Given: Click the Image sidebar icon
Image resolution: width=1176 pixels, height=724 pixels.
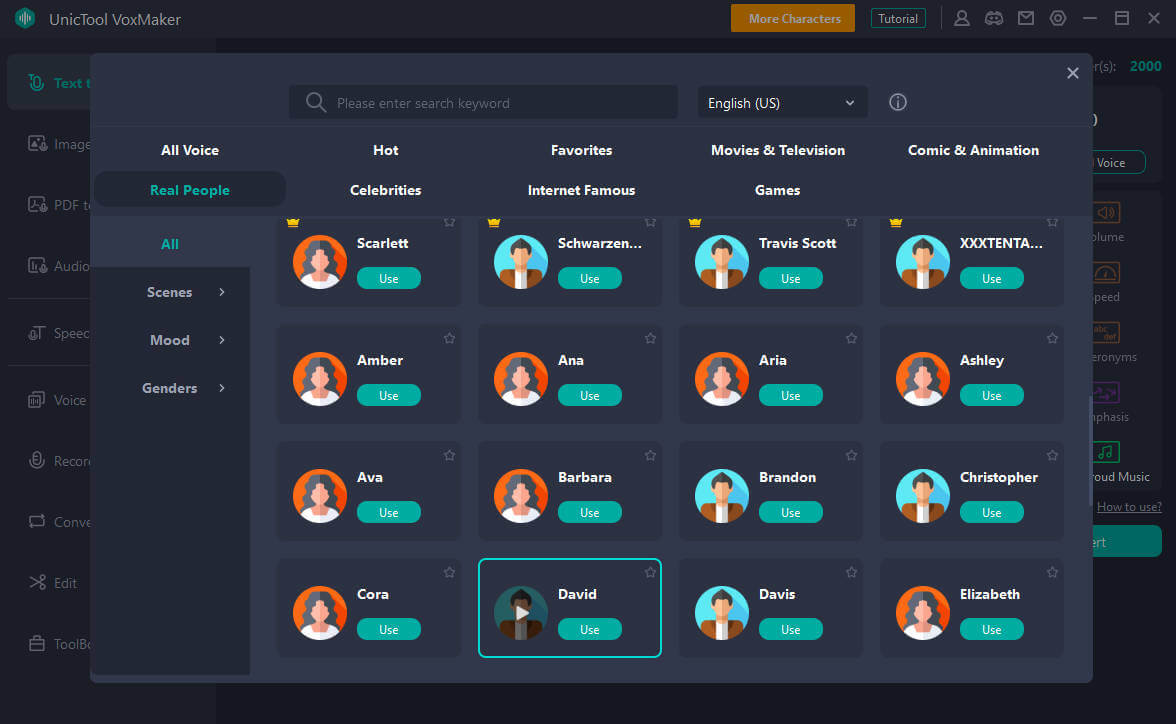Looking at the screenshot, I should [38, 143].
